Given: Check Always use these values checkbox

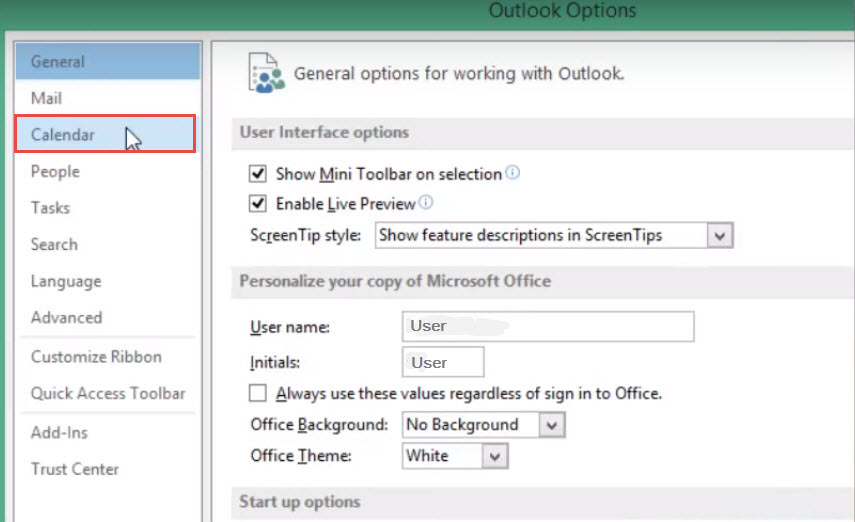Looking at the screenshot, I should (258, 393).
